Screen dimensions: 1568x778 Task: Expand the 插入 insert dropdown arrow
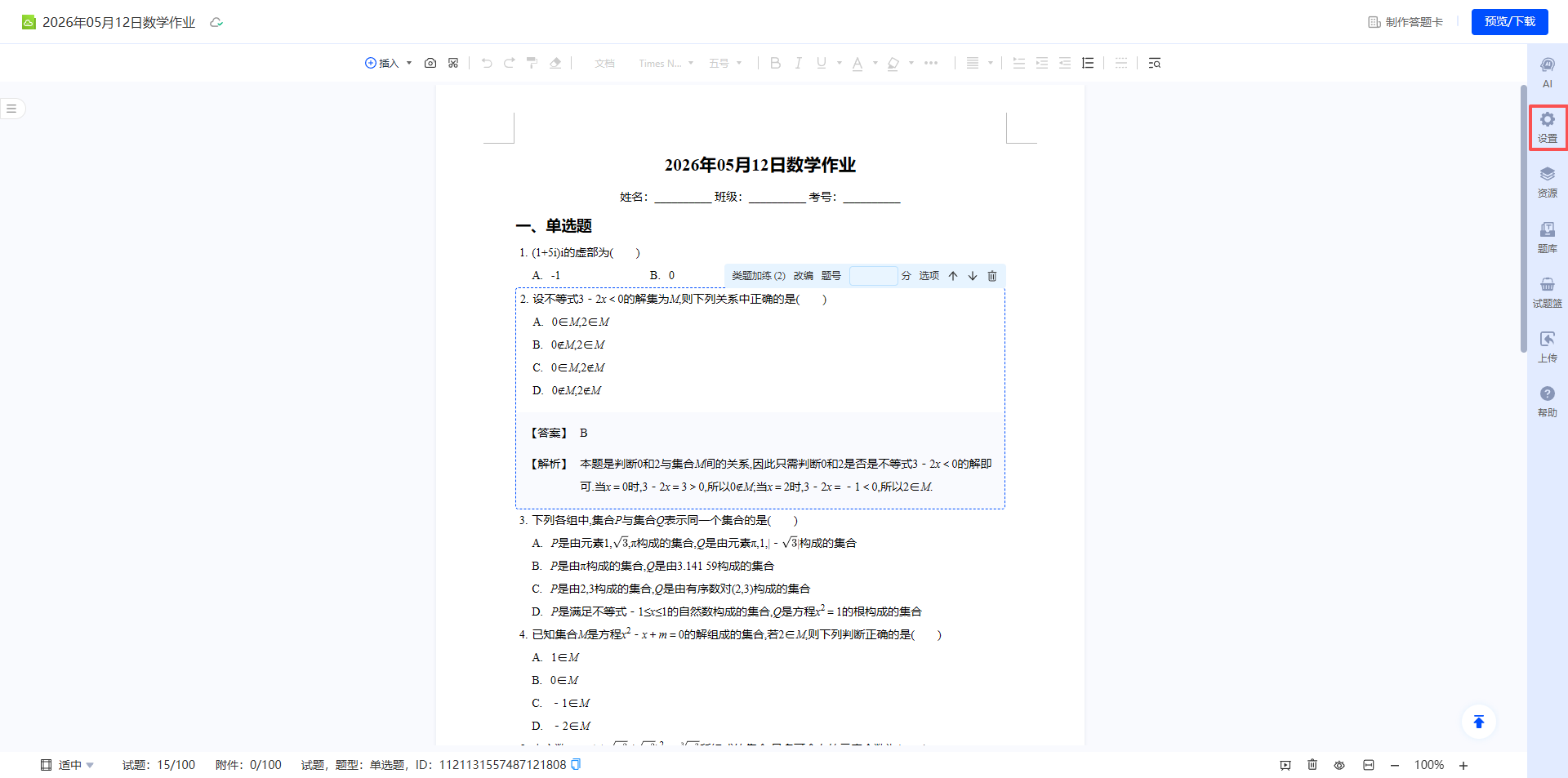point(409,63)
